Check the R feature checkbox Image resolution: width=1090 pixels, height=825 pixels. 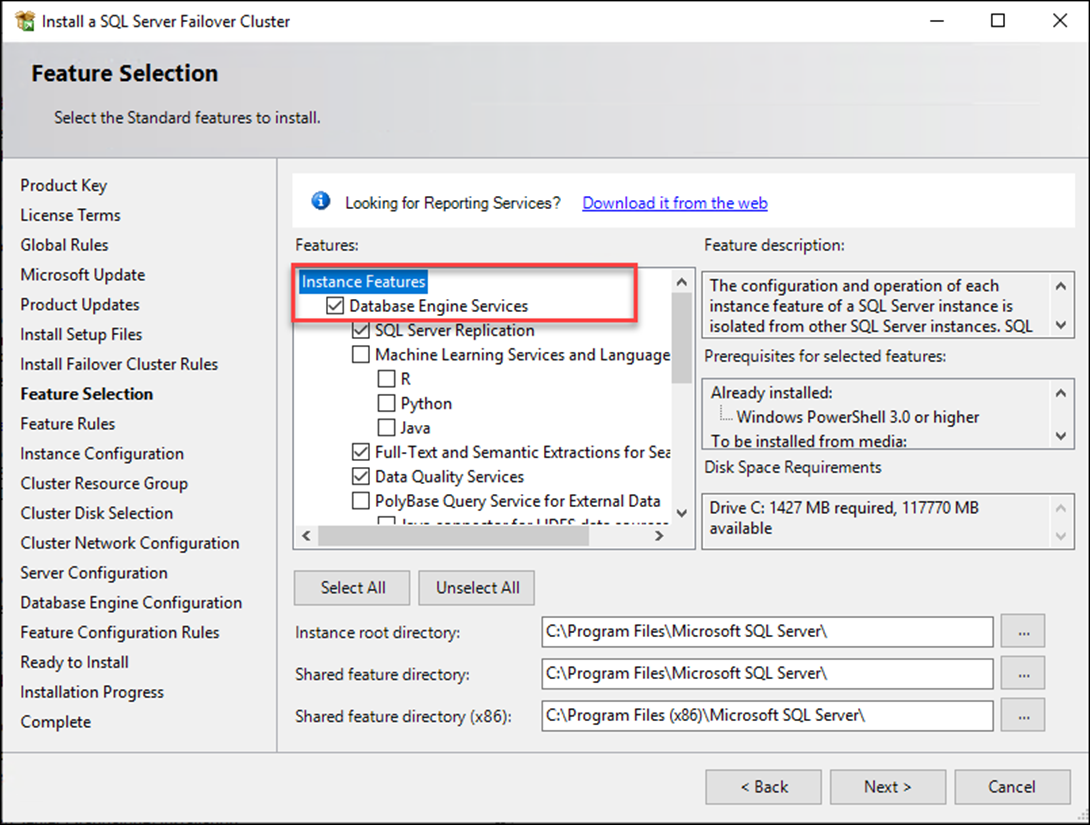tap(387, 379)
